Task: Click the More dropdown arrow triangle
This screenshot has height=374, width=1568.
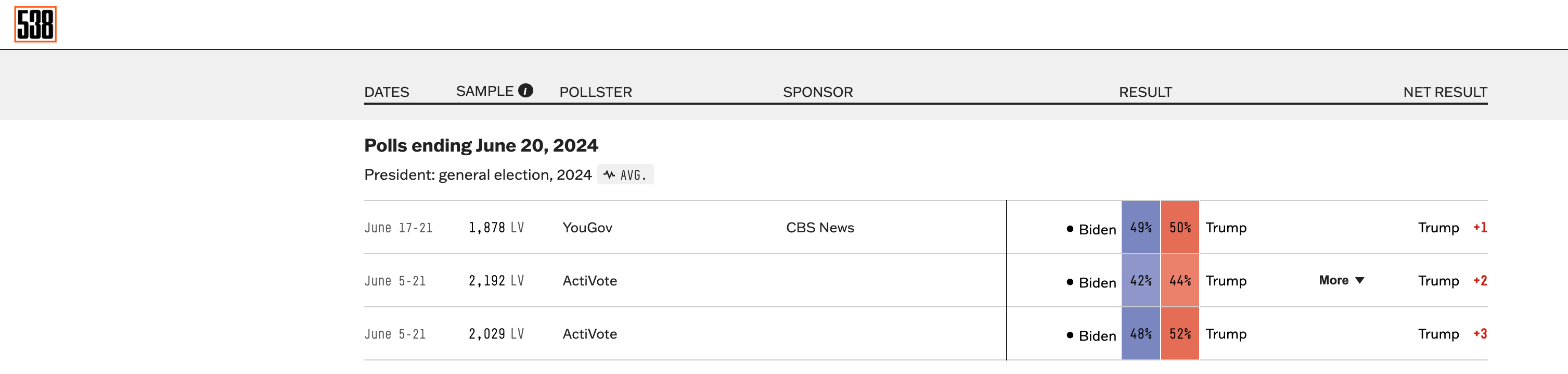Action: pyautogui.click(x=1360, y=280)
